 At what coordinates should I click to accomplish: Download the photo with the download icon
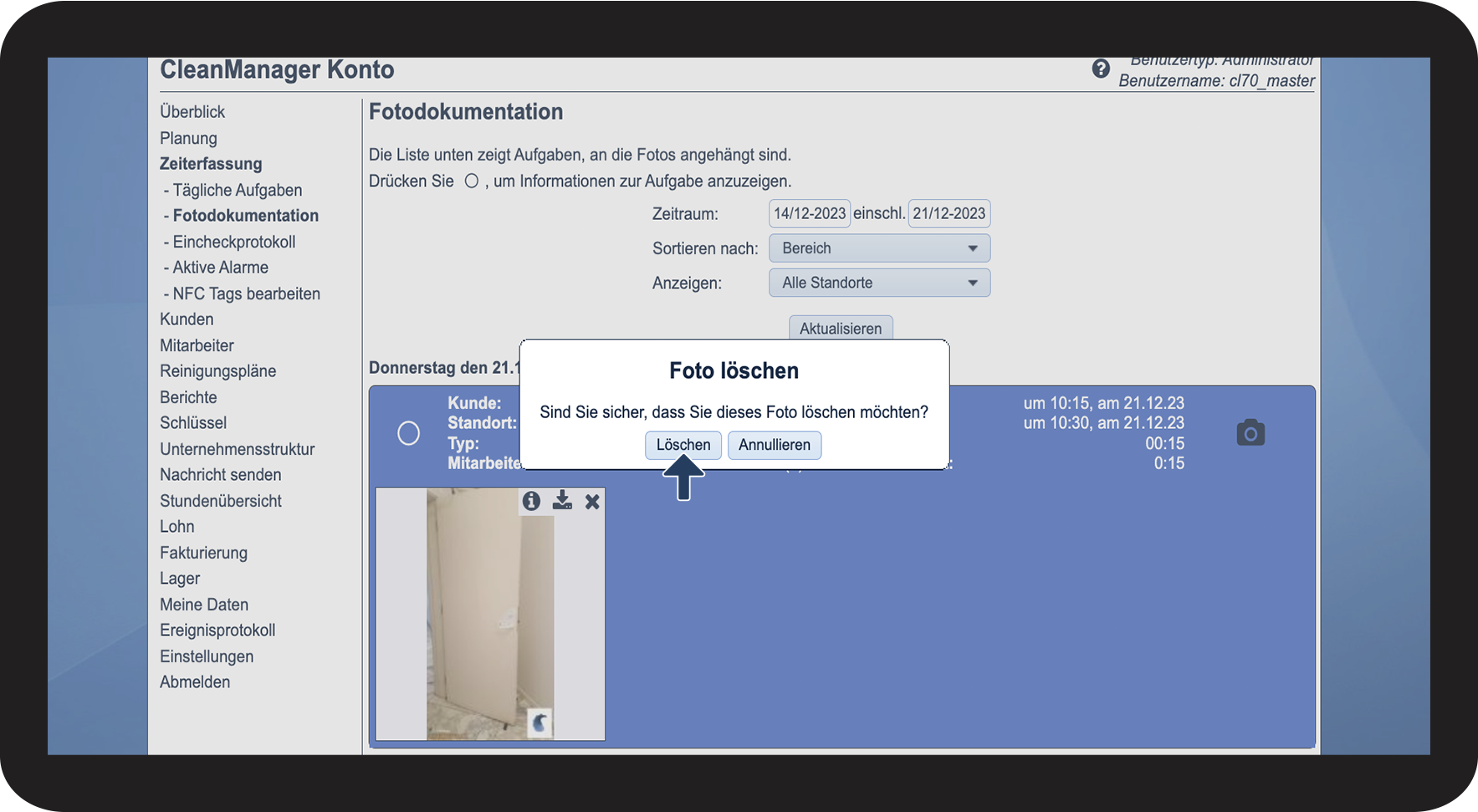coord(562,500)
